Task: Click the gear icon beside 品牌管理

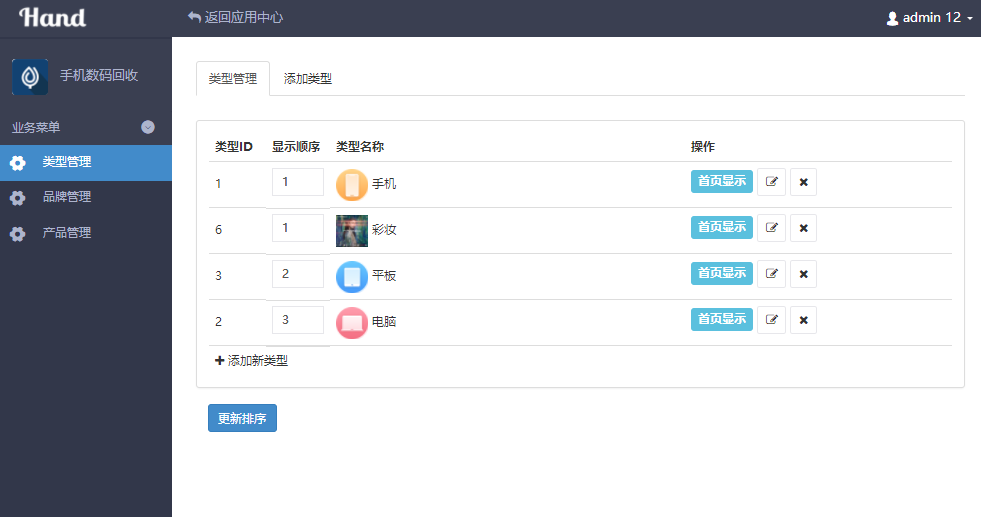Action: pyautogui.click(x=18, y=198)
